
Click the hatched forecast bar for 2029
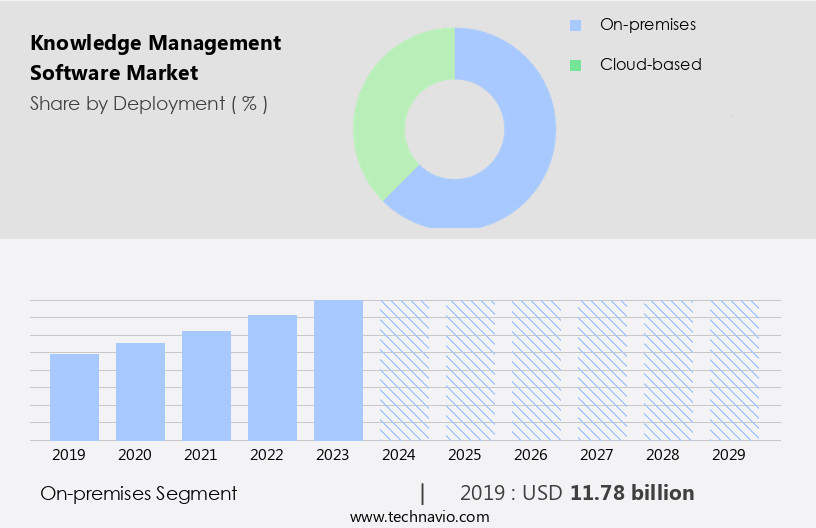tap(734, 370)
